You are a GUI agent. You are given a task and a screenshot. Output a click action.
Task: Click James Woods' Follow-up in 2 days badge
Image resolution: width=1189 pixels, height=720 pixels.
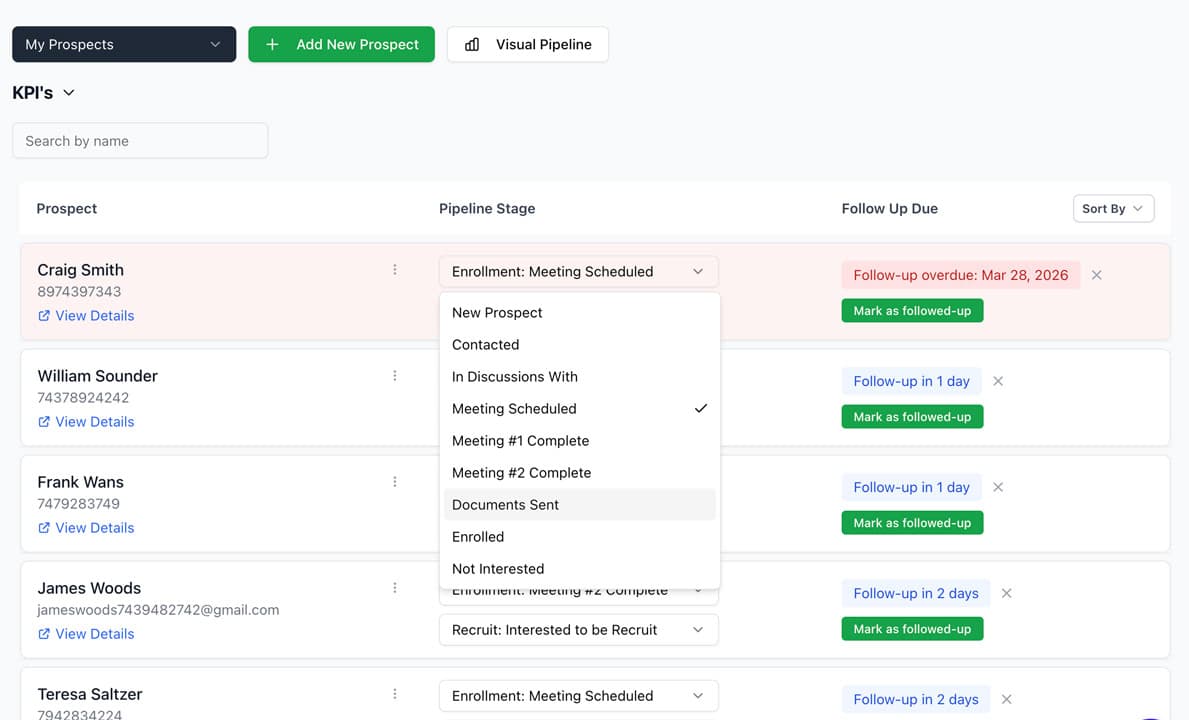pyautogui.click(x=916, y=593)
